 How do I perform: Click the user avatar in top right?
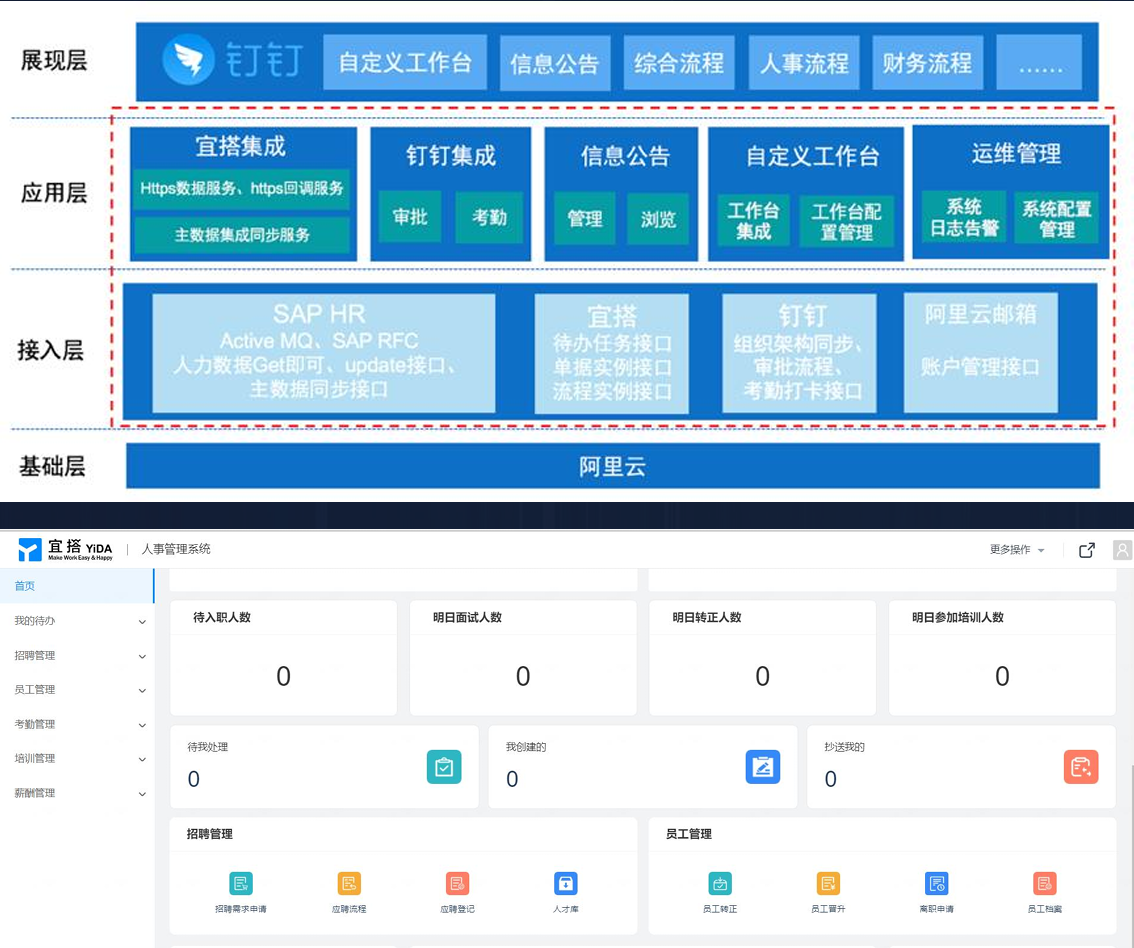click(1121, 549)
